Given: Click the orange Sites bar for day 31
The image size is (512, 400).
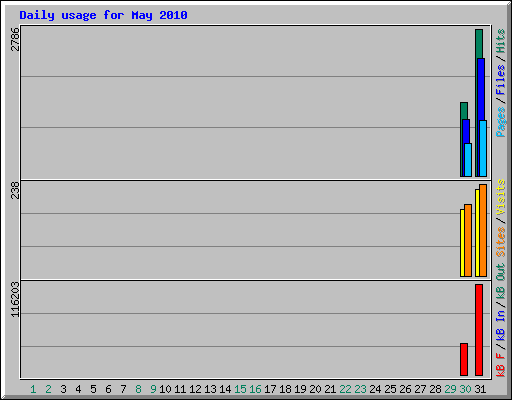Looking at the screenshot, I should tap(483, 230).
